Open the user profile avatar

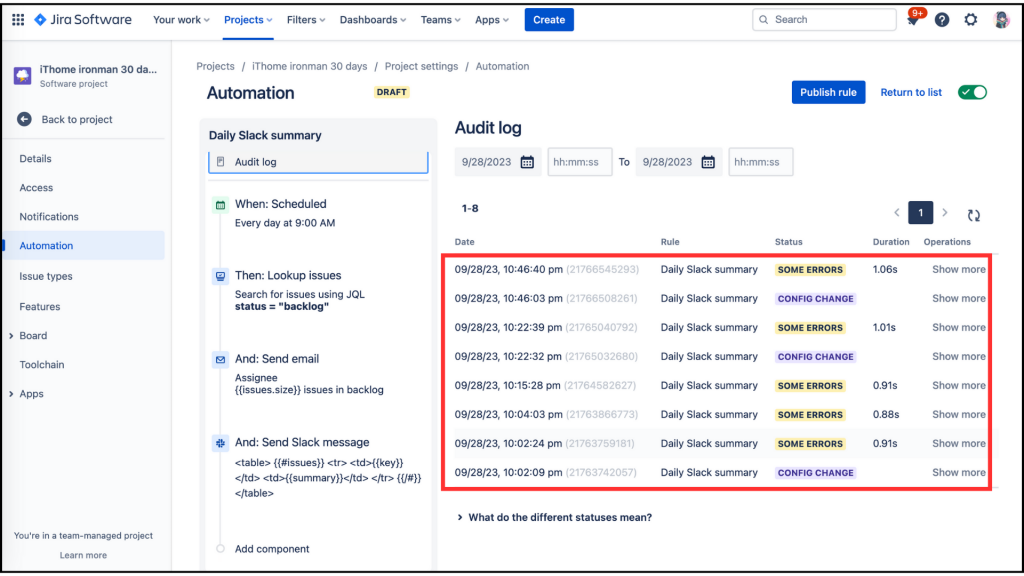[1001, 20]
